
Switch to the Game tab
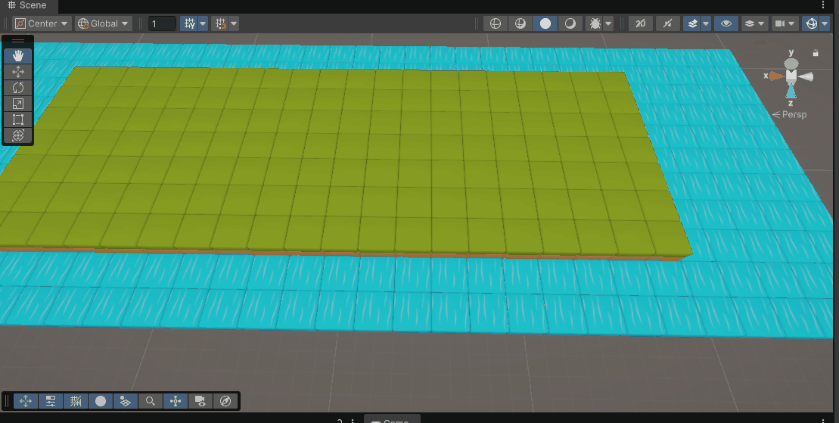click(391, 419)
